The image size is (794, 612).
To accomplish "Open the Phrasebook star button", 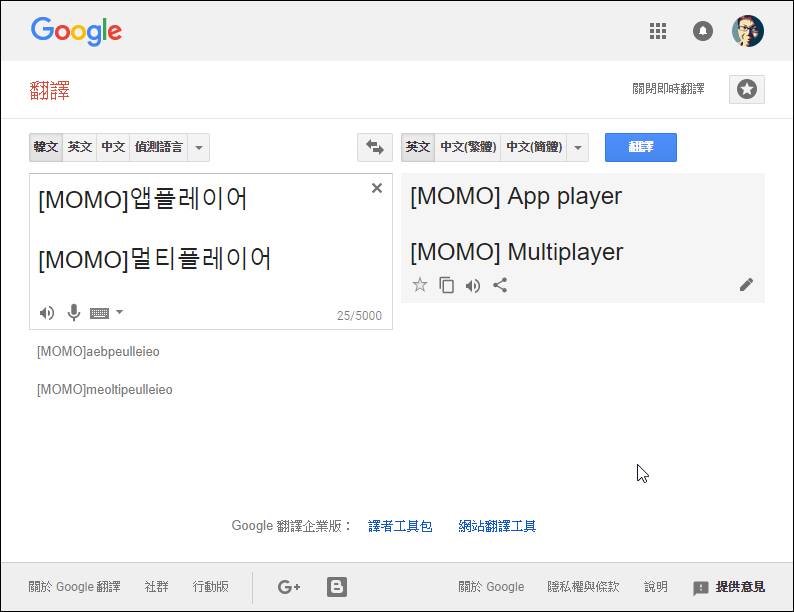I will coord(746,90).
